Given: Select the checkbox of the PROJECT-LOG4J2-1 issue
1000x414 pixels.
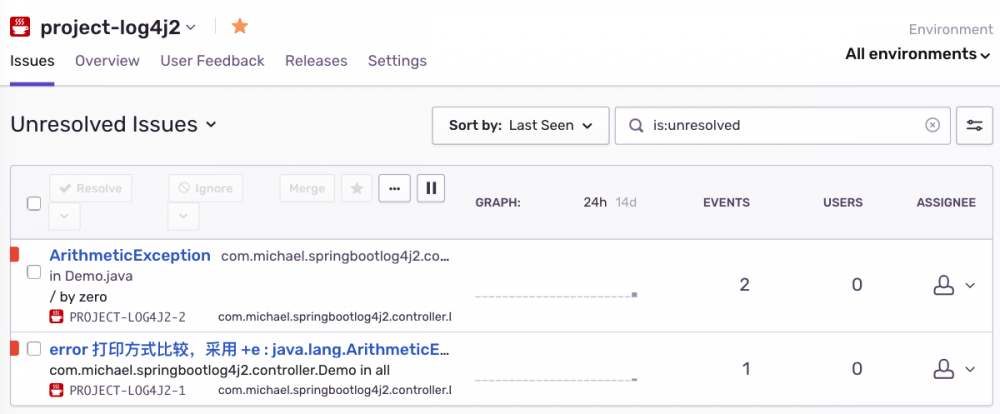Looking at the screenshot, I should pos(34,348).
